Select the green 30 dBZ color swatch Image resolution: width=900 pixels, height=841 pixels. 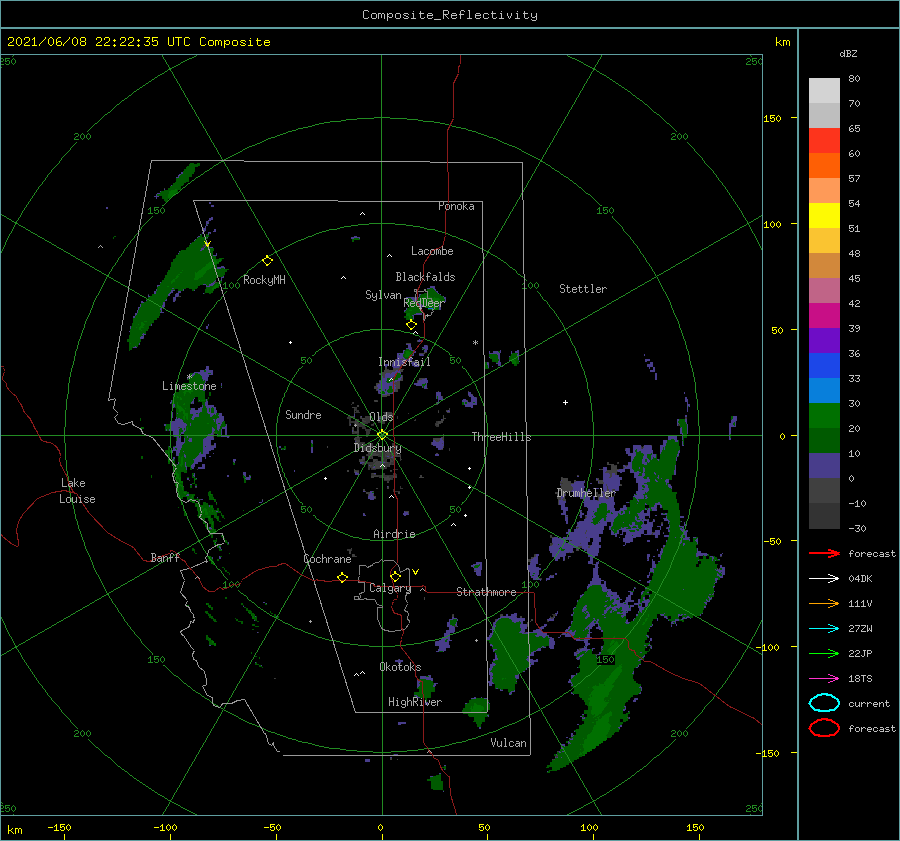[824, 415]
